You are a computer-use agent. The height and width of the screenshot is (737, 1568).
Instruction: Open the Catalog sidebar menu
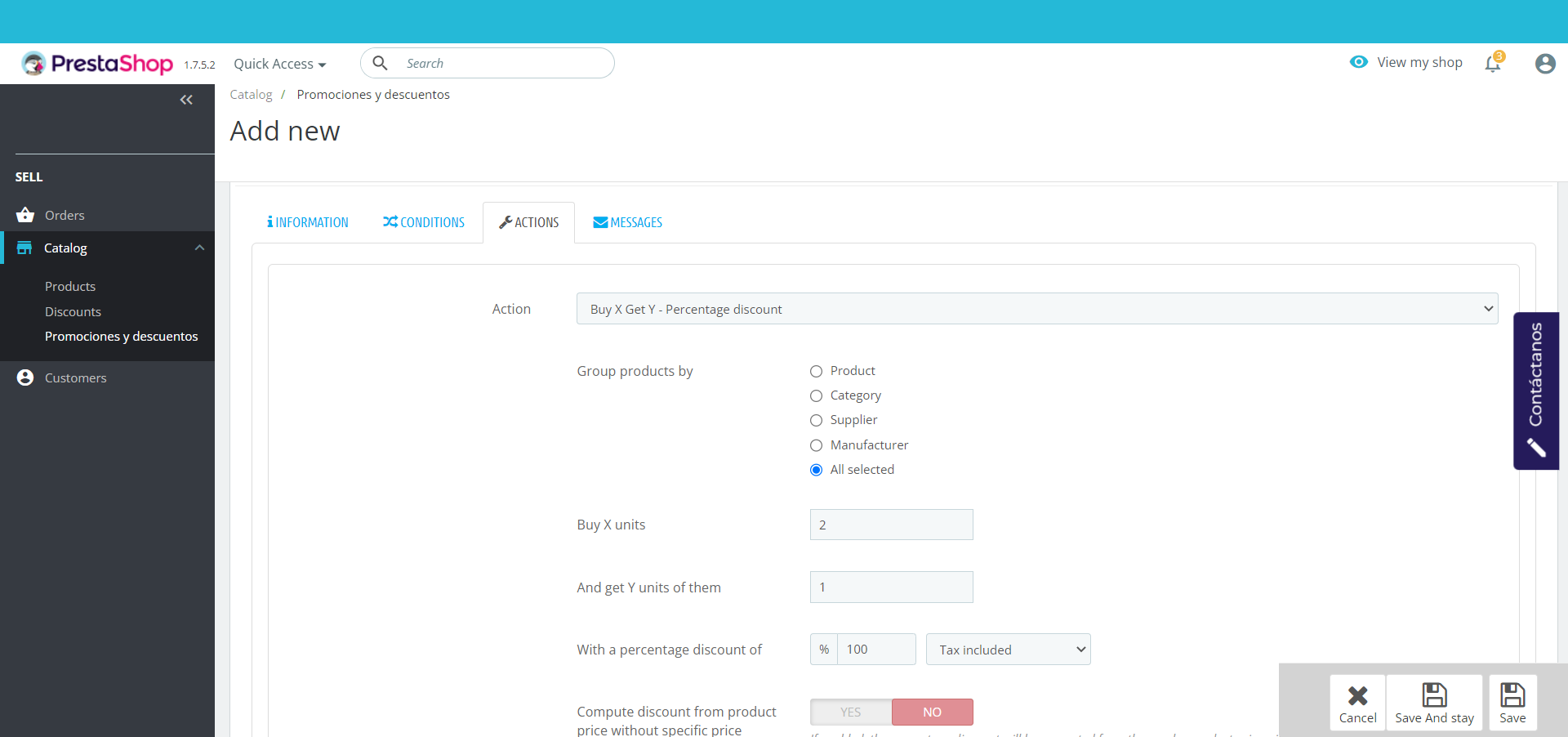click(65, 248)
